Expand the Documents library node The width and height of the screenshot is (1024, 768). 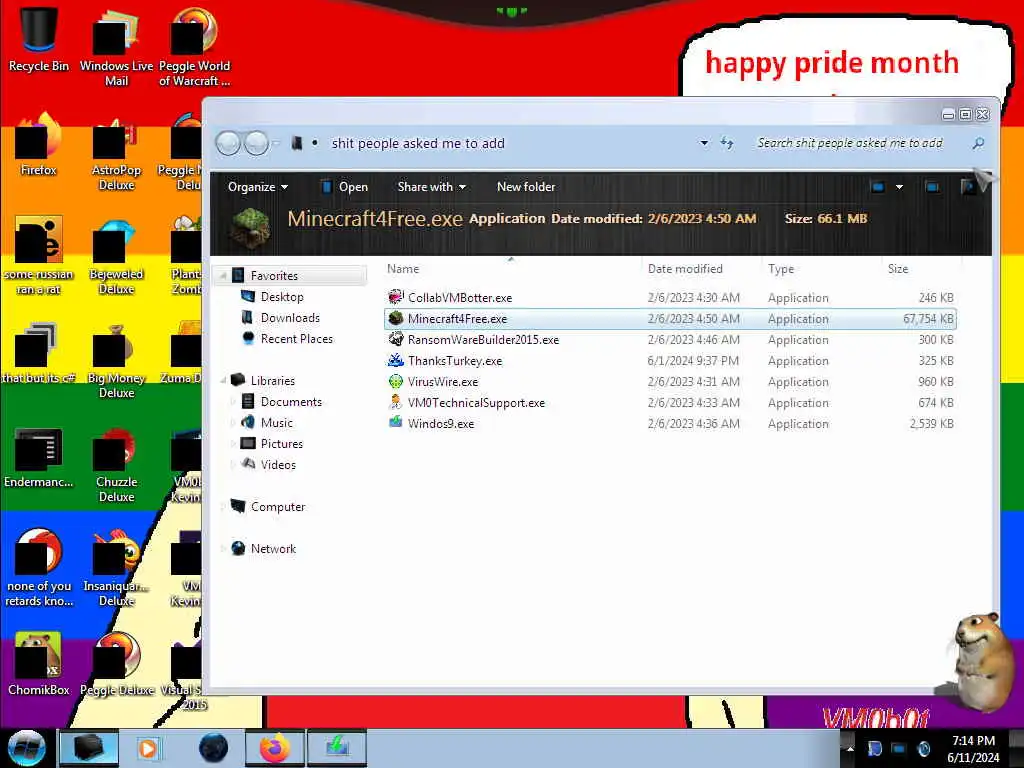coord(233,402)
